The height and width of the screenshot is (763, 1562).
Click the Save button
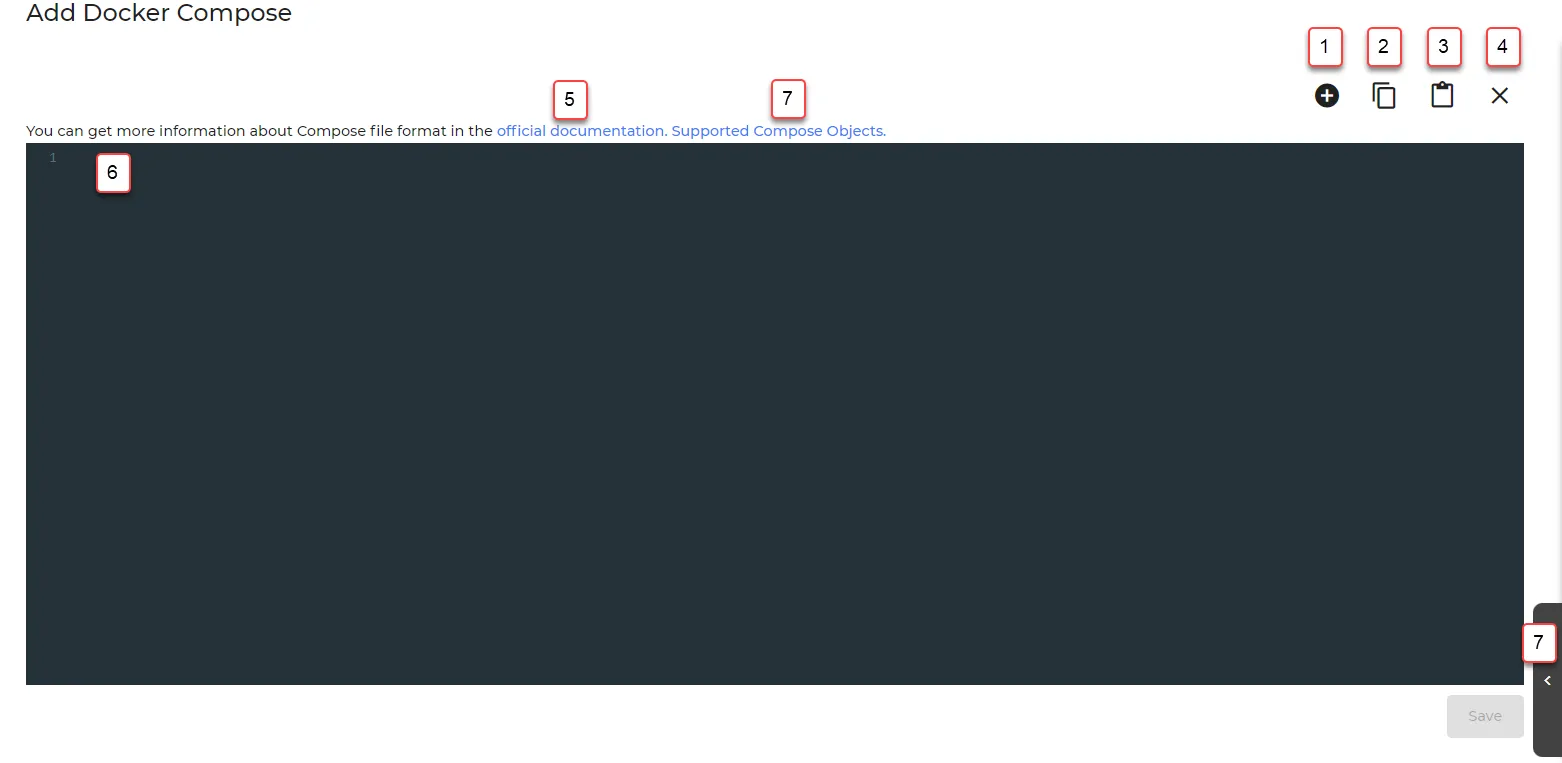click(x=1485, y=716)
